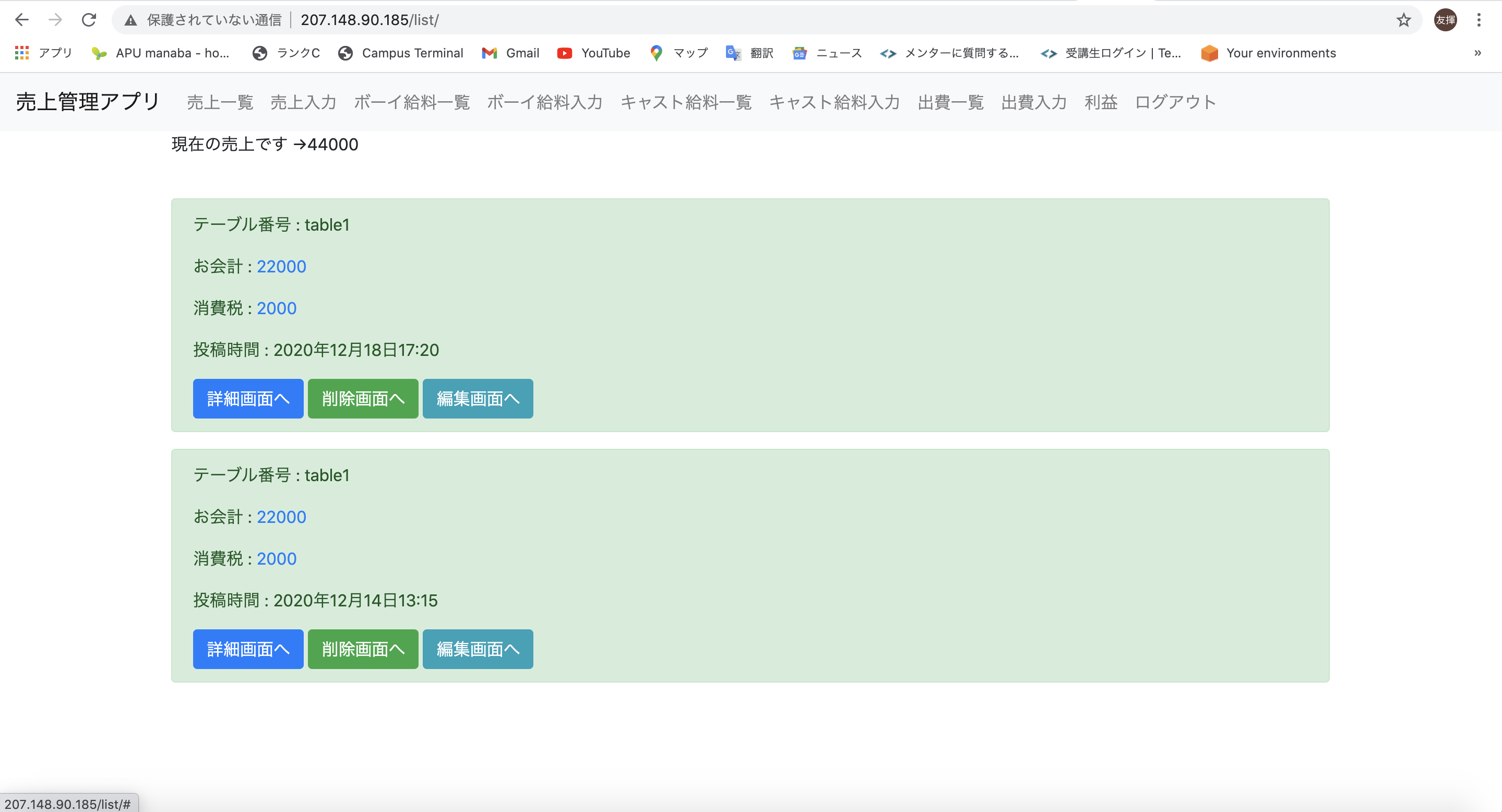Bookmark page using star icon
This screenshot has height=812, width=1502.
pos(1403,20)
